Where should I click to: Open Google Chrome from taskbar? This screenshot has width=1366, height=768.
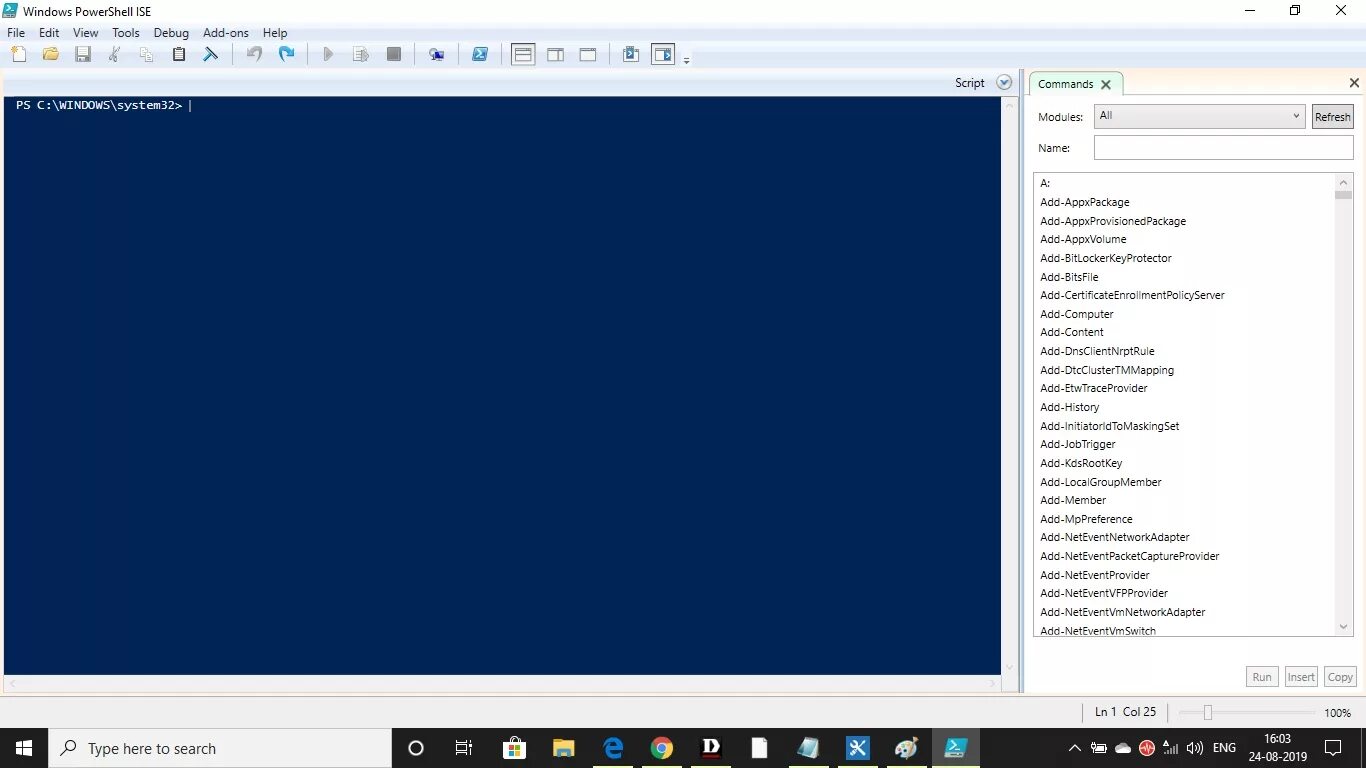coord(661,748)
